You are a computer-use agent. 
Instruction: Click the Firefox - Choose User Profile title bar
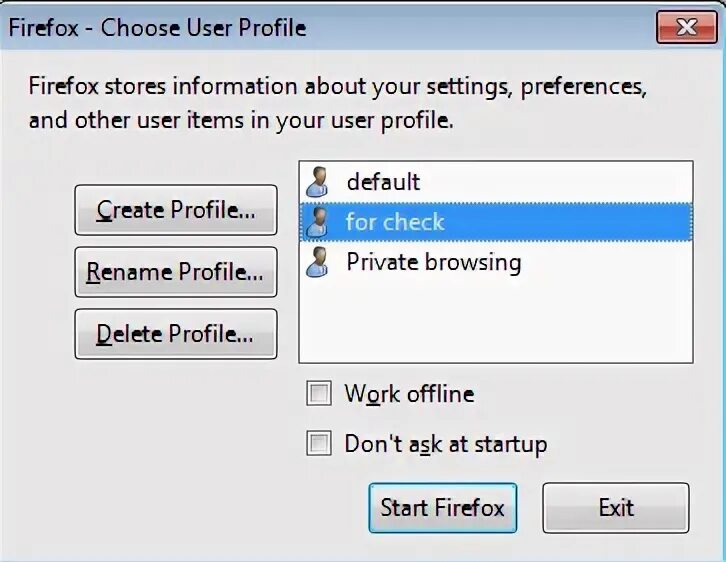point(300,27)
